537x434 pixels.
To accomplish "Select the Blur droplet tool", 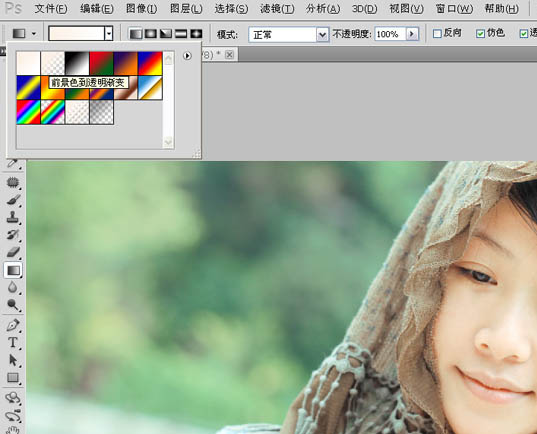I will click(x=13, y=287).
